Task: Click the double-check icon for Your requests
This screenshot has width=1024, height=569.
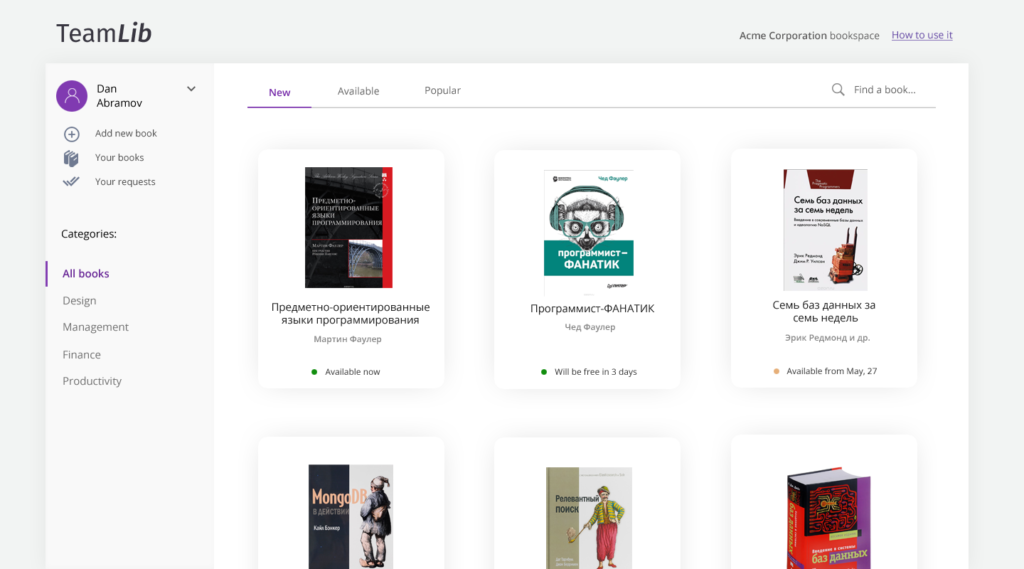Action: tap(71, 182)
